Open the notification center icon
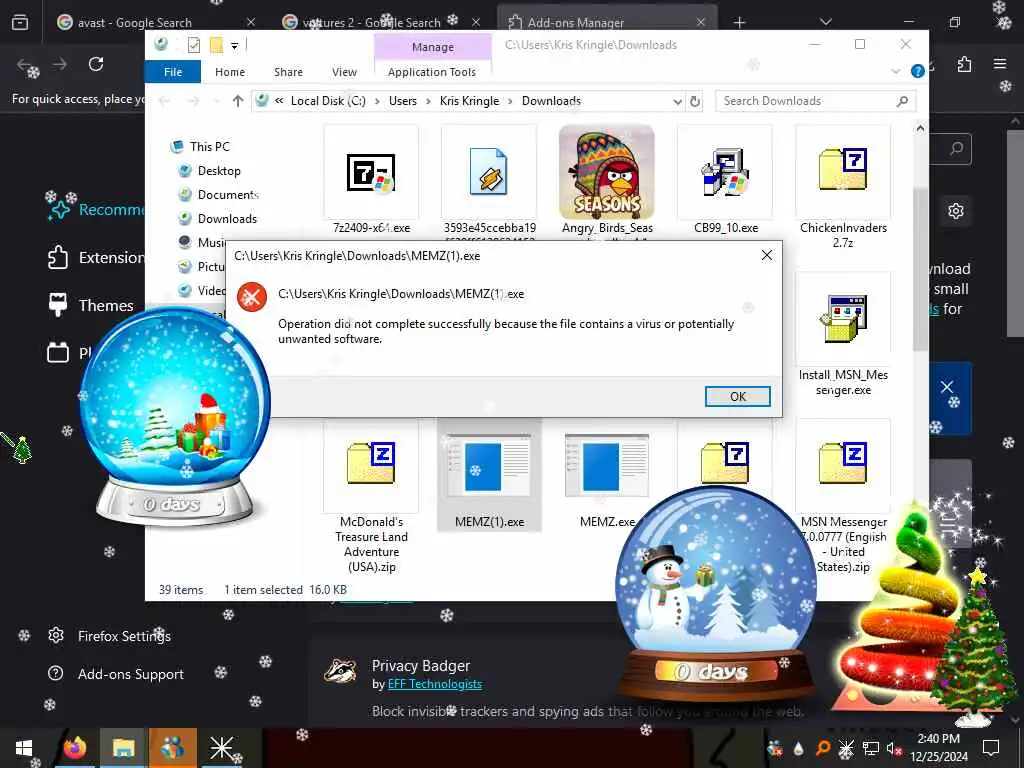 [991, 748]
